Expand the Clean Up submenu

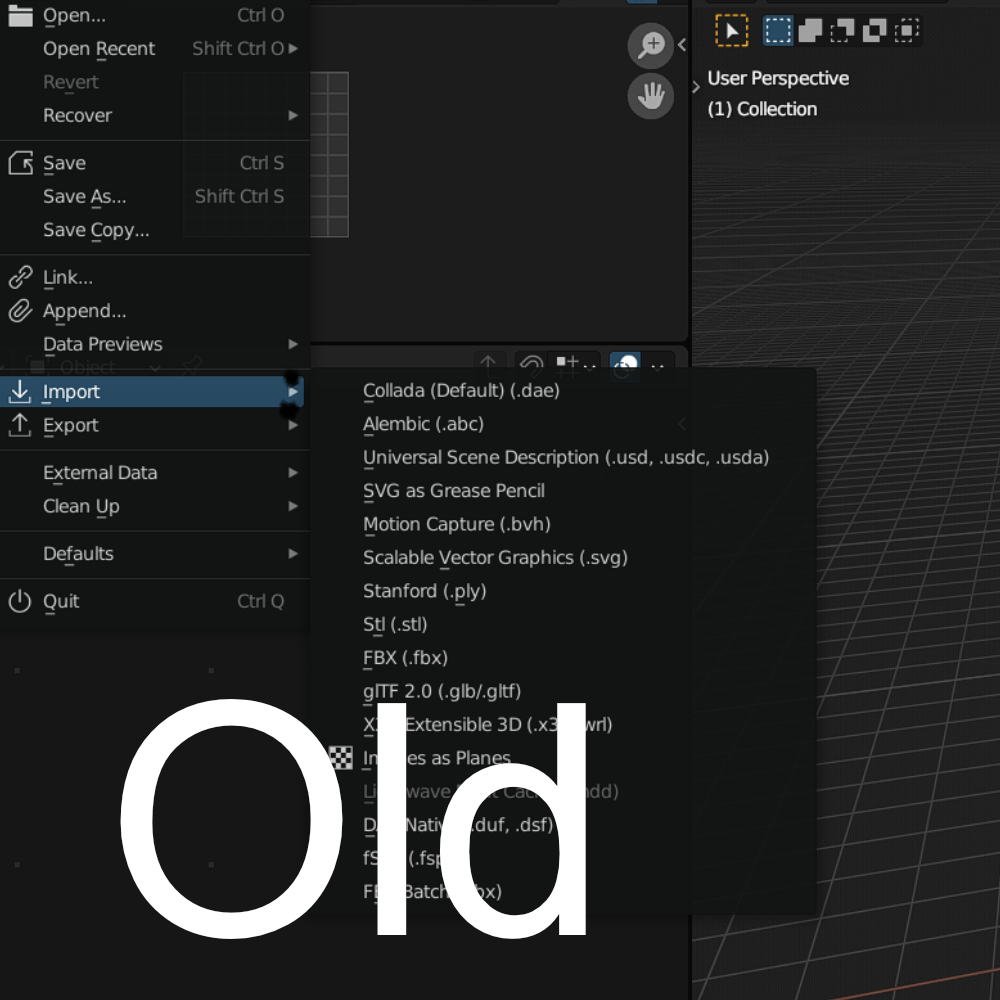pos(293,506)
